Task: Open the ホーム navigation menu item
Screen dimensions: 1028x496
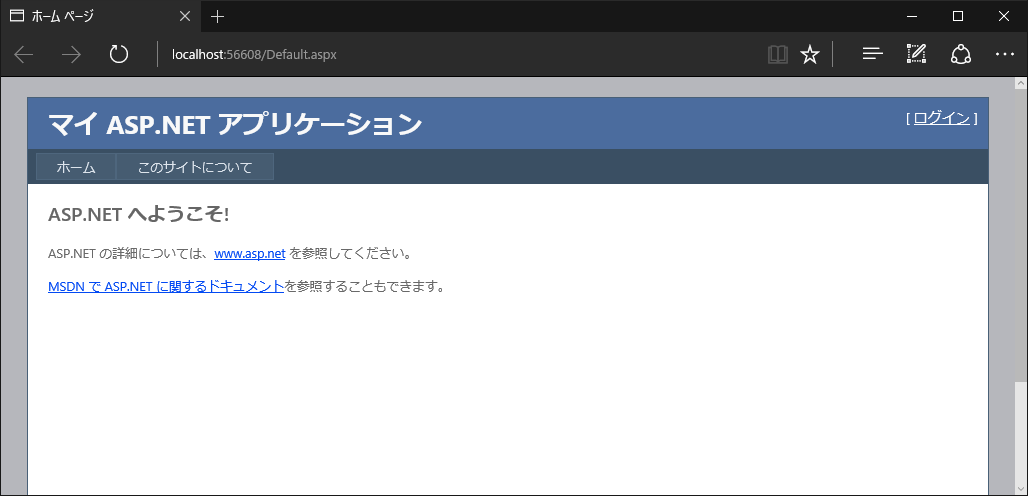Action: [x=76, y=167]
